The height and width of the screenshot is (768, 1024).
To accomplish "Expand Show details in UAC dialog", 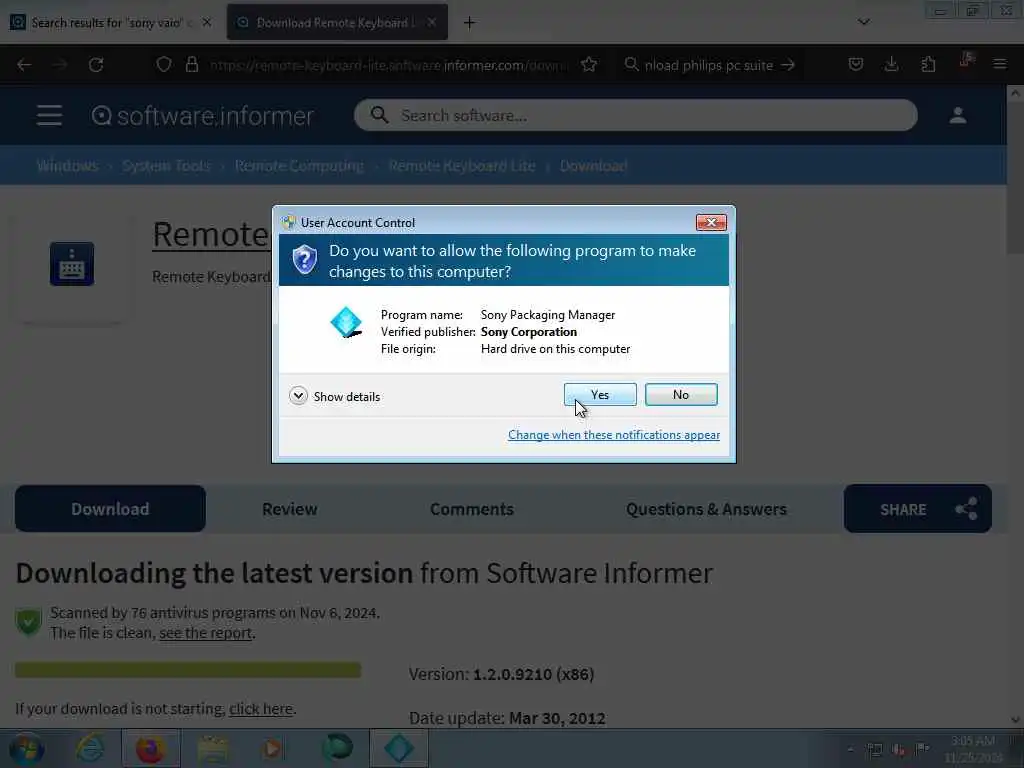I will [334, 396].
